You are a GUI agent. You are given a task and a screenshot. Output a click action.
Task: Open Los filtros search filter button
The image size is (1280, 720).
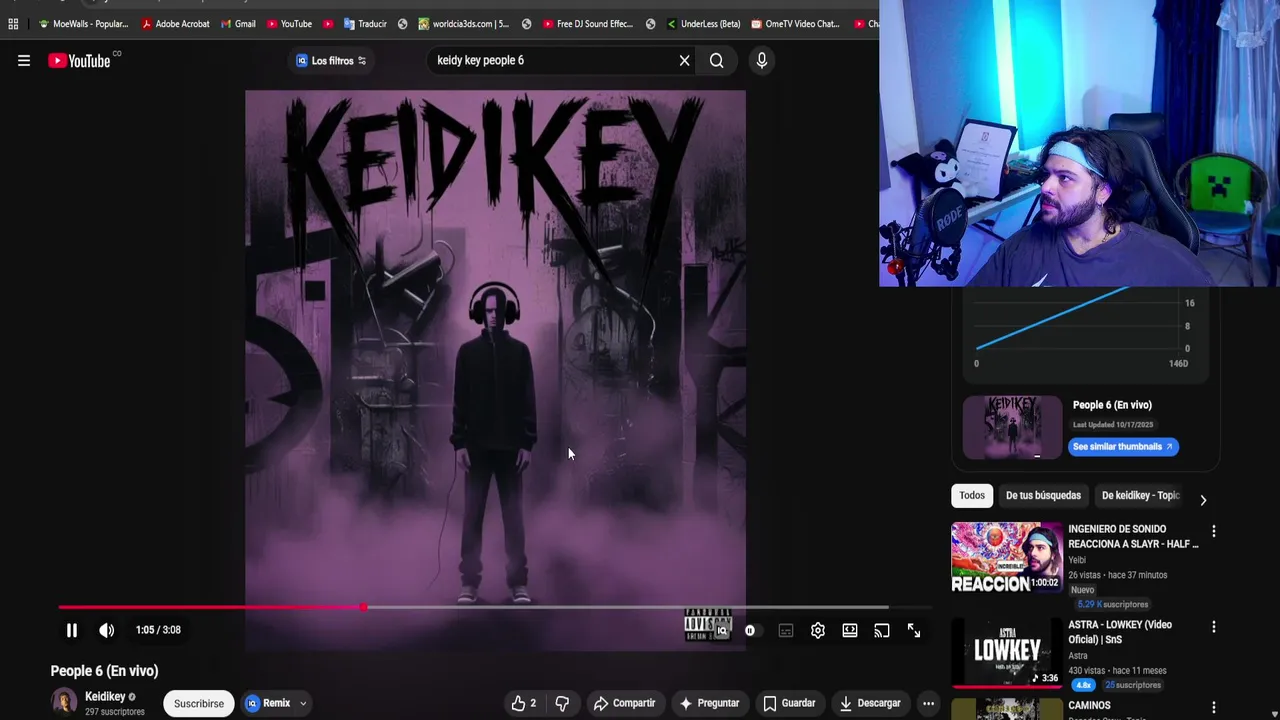331,61
